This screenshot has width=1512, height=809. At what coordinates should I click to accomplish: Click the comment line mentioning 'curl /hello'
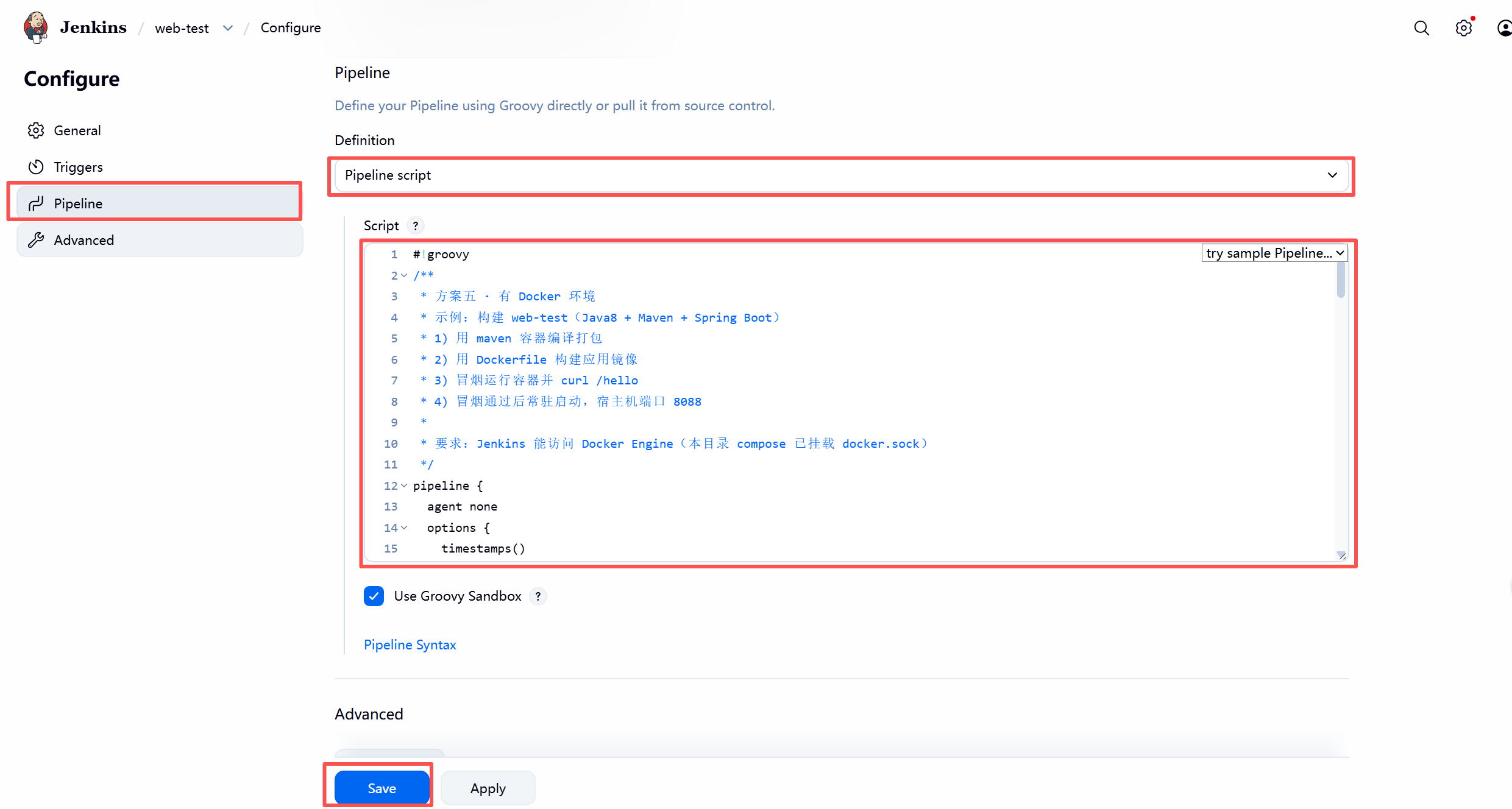click(529, 380)
